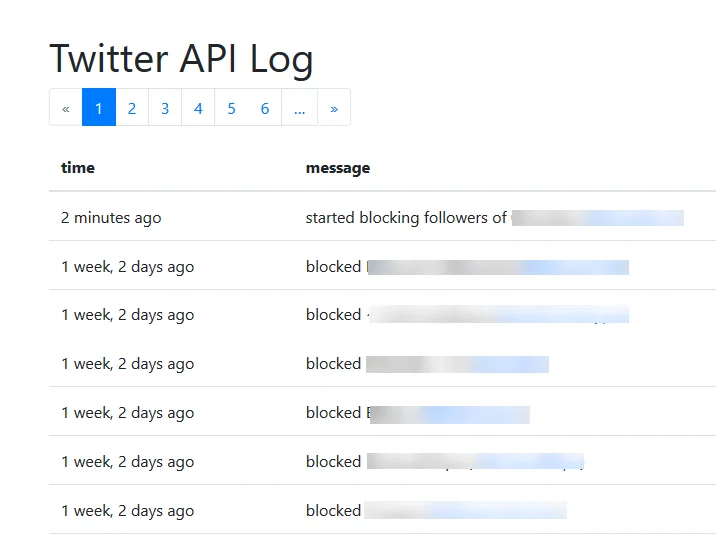Open log page 6
This screenshot has width=716, height=535.
pyautogui.click(x=265, y=108)
